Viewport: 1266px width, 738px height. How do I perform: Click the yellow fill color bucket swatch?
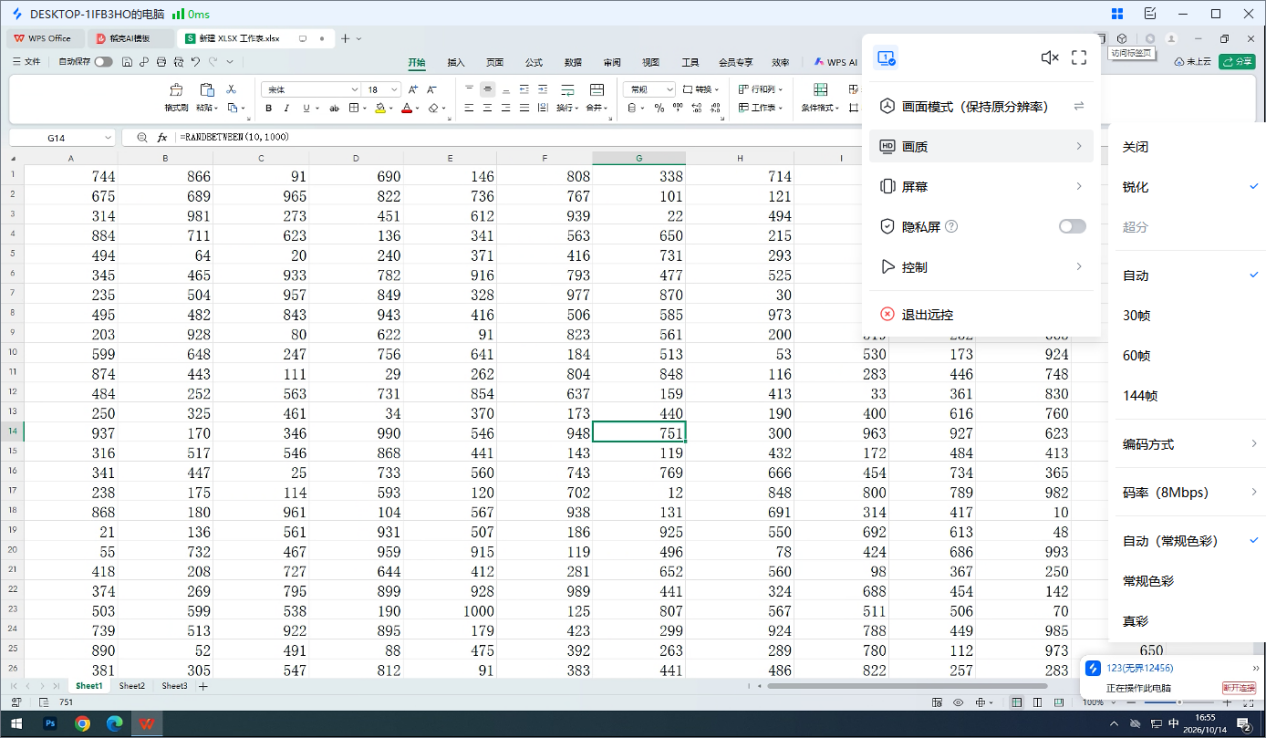(x=381, y=108)
